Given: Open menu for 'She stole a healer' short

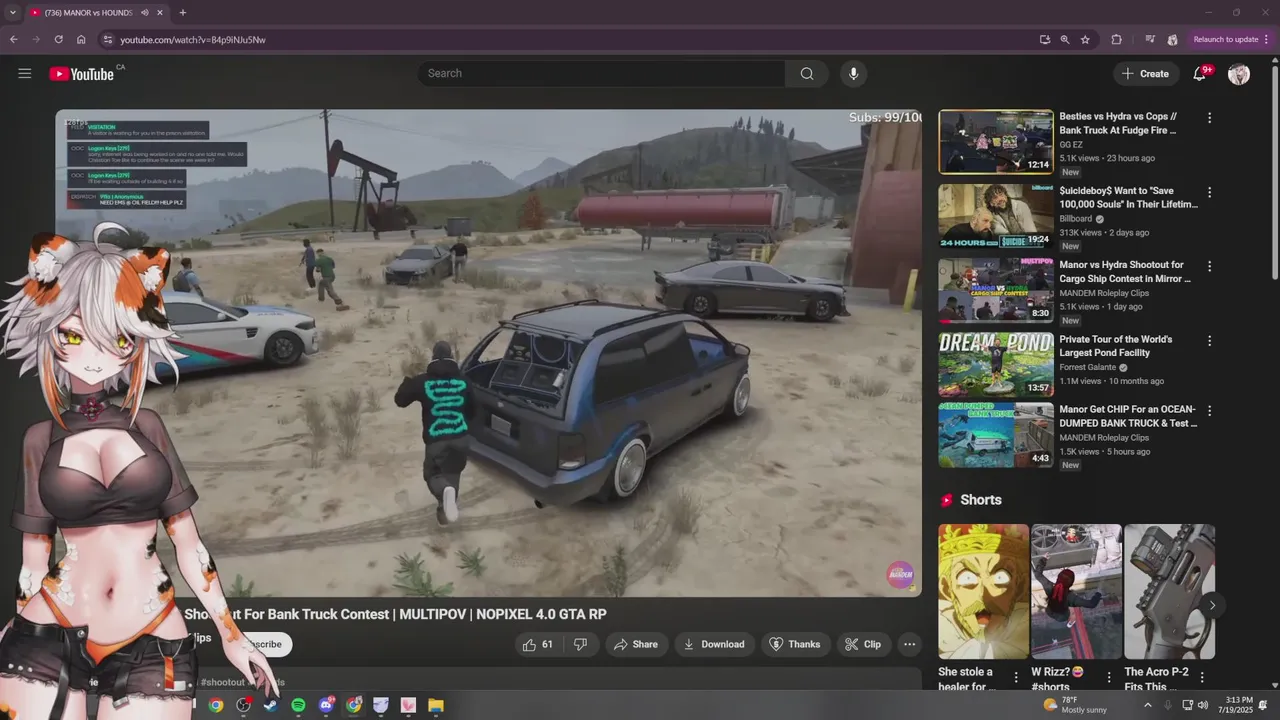Looking at the screenshot, I should pyautogui.click(x=1016, y=677).
